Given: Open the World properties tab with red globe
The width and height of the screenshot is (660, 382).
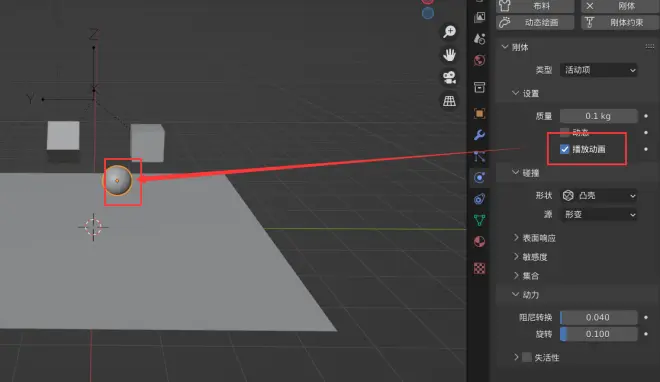Looking at the screenshot, I should coord(479,61).
